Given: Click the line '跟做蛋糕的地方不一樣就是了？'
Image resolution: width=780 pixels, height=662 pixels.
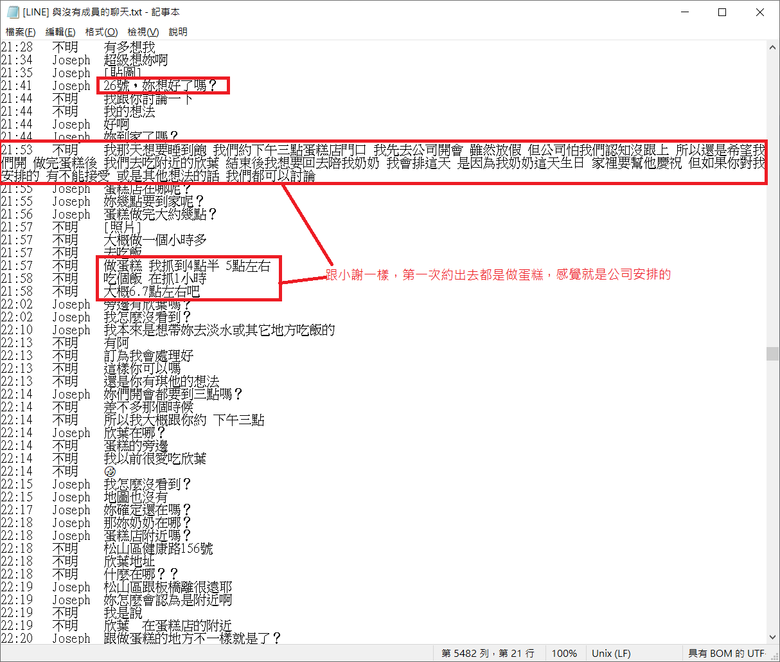Looking at the screenshot, I should (193, 638).
